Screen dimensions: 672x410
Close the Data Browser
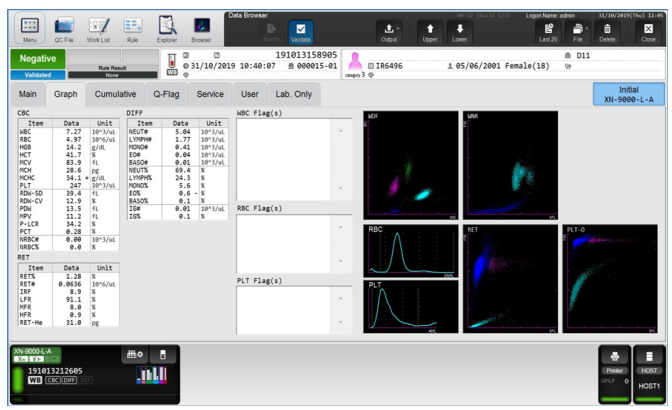click(648, 32)
